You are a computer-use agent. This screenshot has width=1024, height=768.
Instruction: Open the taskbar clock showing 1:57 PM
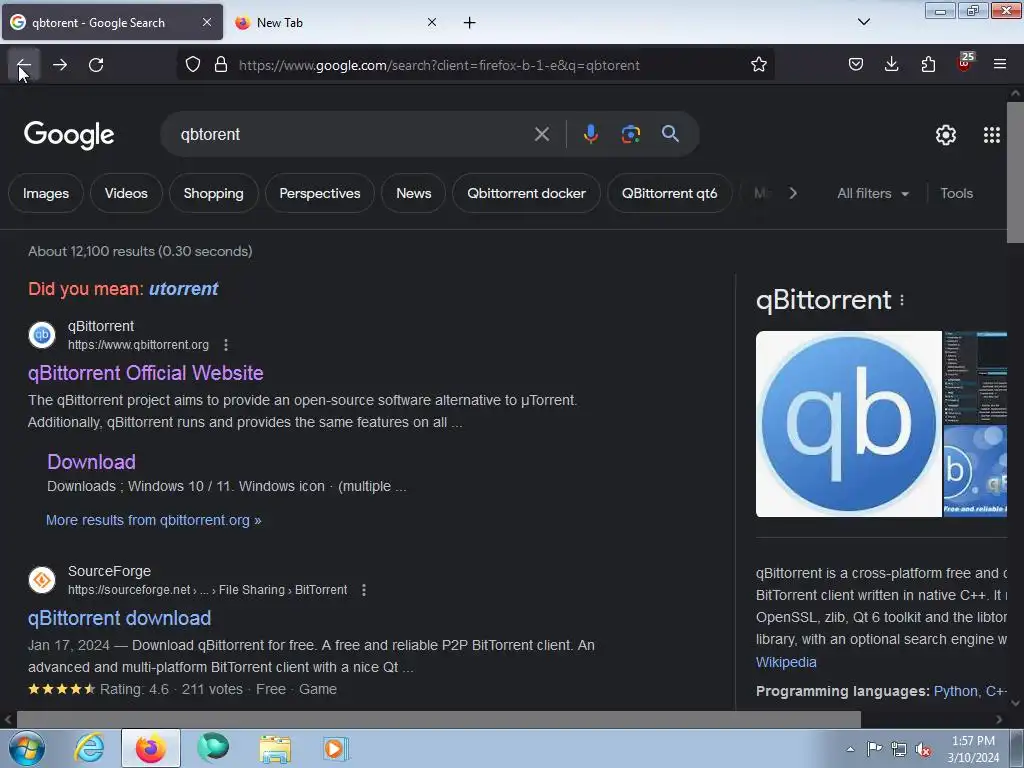[973, 749]
